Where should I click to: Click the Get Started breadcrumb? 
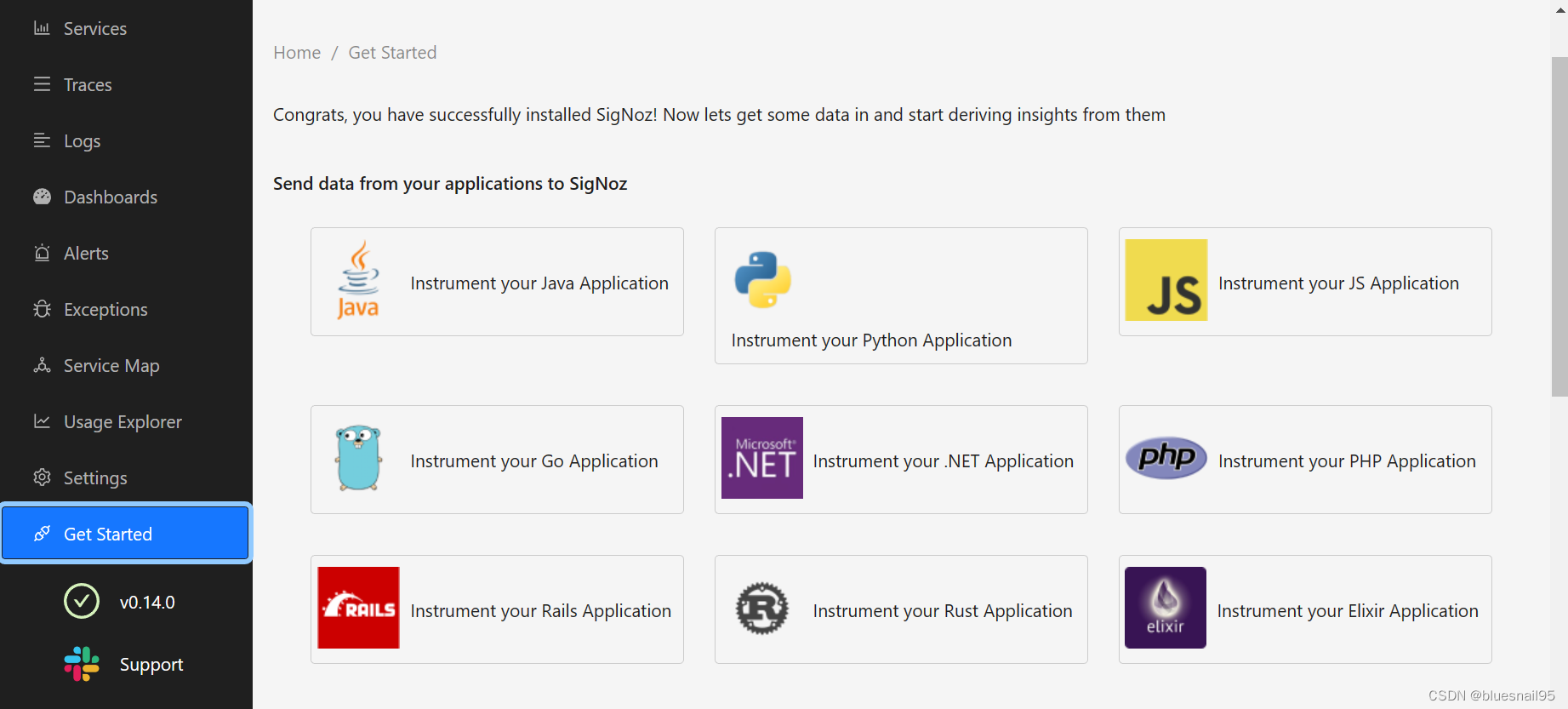pyautogui.click(x=392, y=53)
